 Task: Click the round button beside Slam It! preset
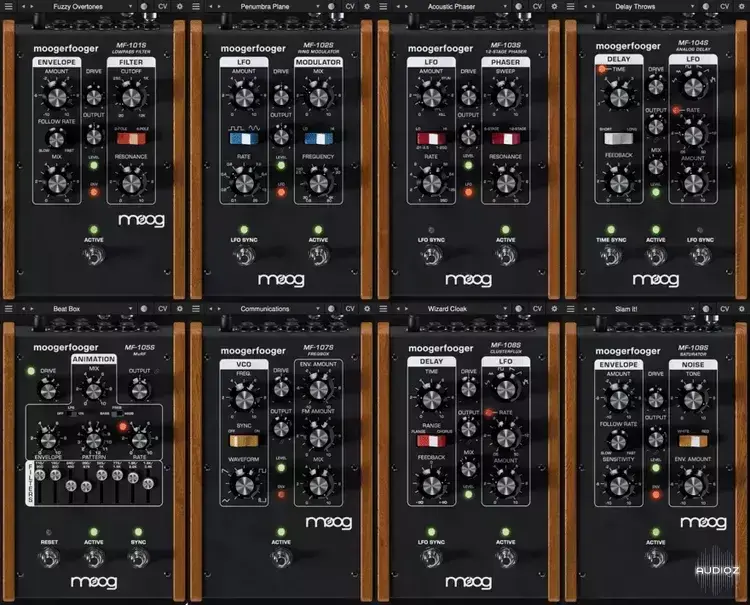[x=706, y=309]
